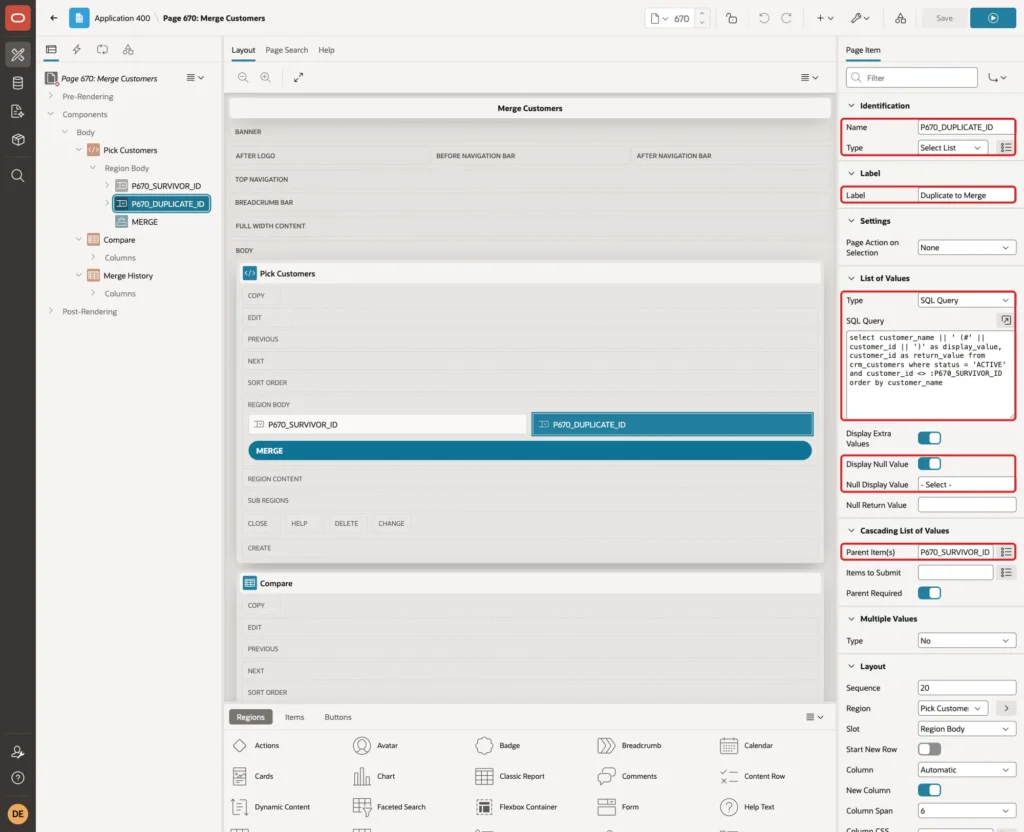Click the disabled Save button
Screen dimensions: 1024x832
pos(944,18)
